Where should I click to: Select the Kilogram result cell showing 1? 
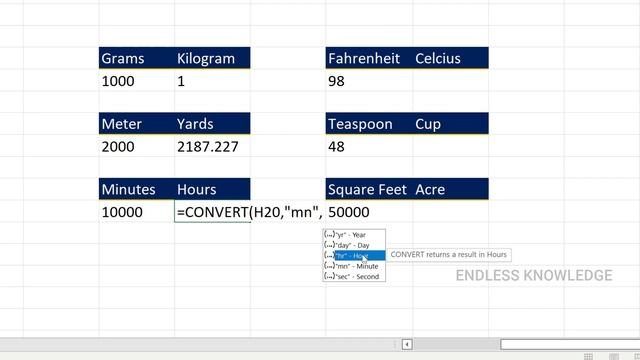click(212, 80)
